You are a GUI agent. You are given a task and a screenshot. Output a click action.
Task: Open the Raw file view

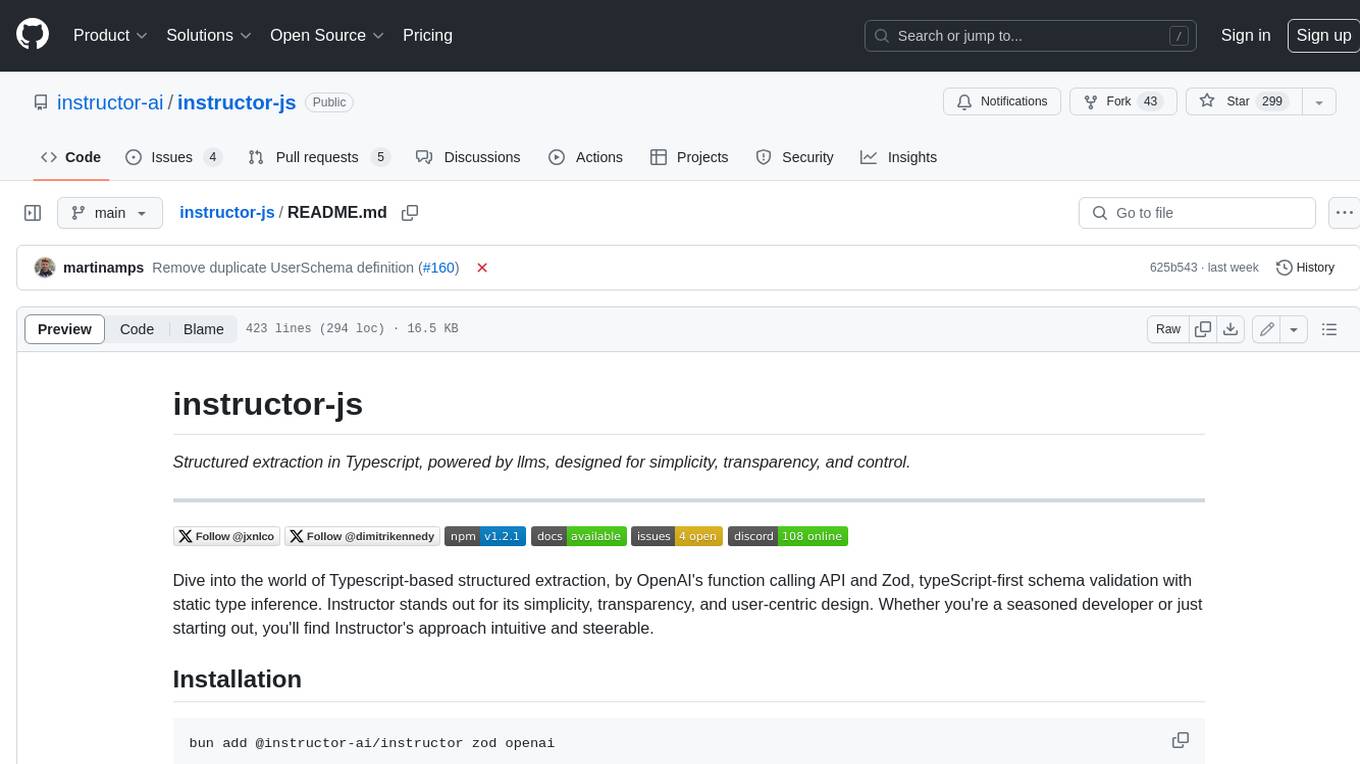1168,329
